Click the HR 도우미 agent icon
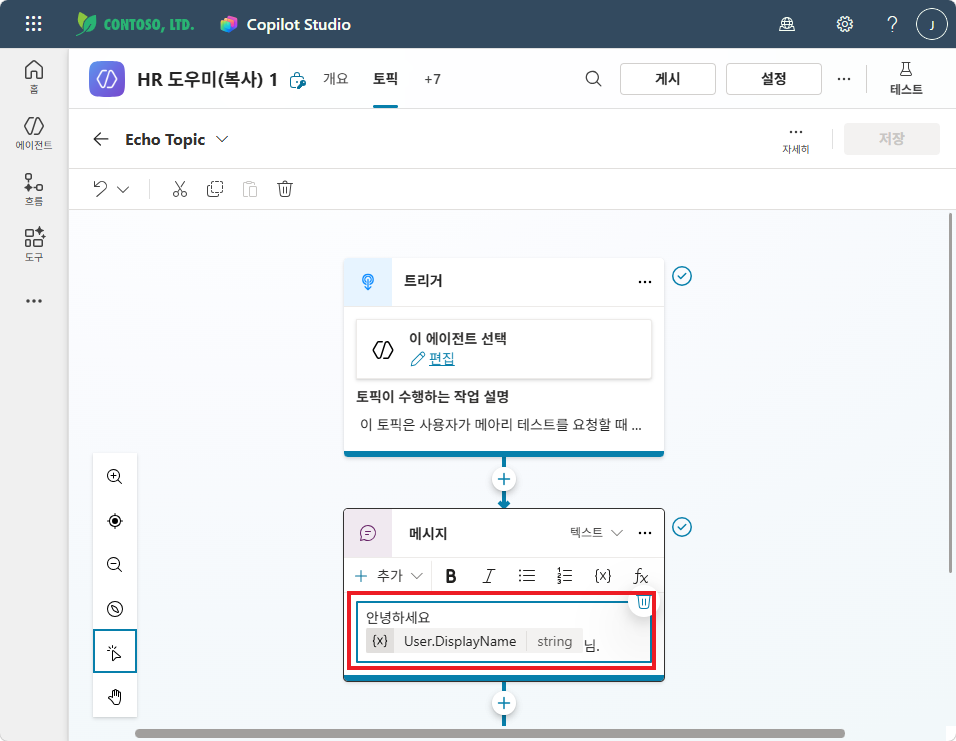Viewport: 956px width, 741px height. [107, 79]
